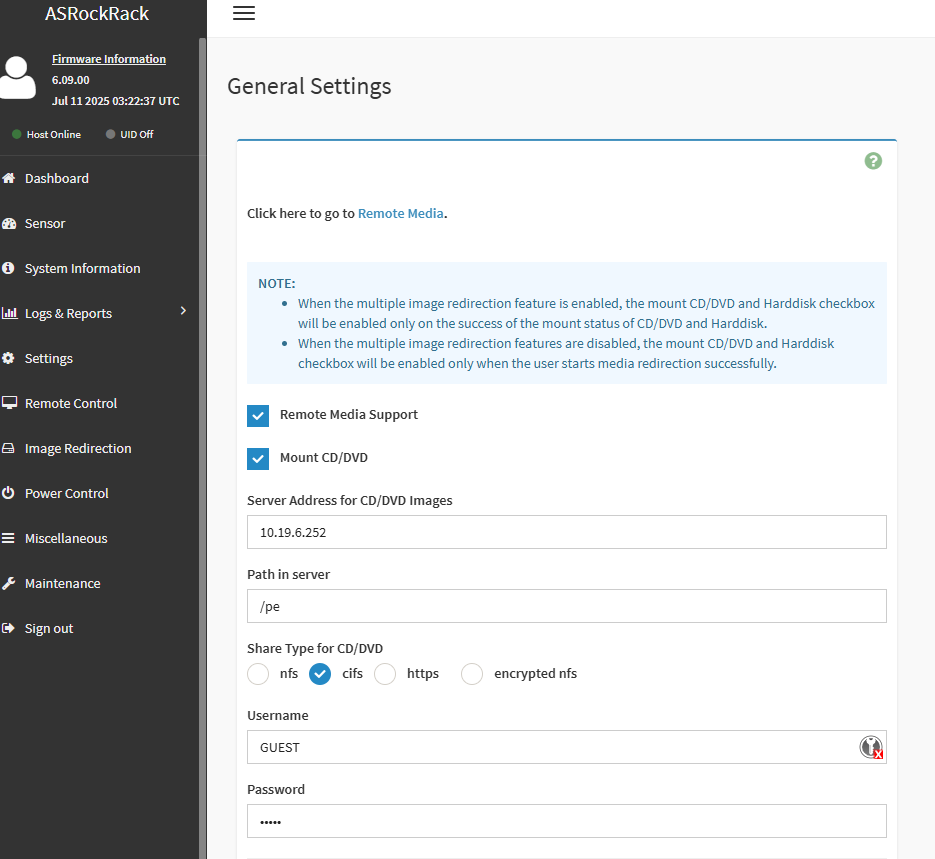Click the Server Address for CD/DVD Images field
The width and height of the screenshot is (935, 859).
click(566, 532)
